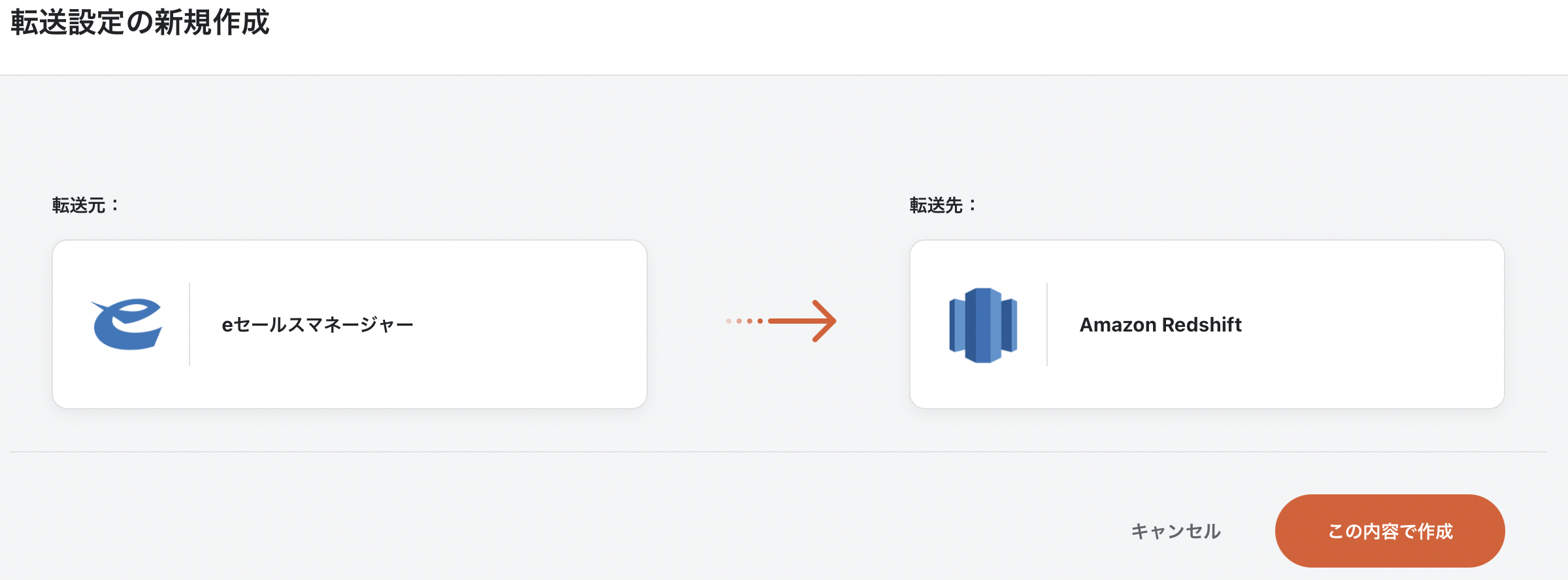
Task: Click the orange arrowhead tip
Action: tap(825, 321)
